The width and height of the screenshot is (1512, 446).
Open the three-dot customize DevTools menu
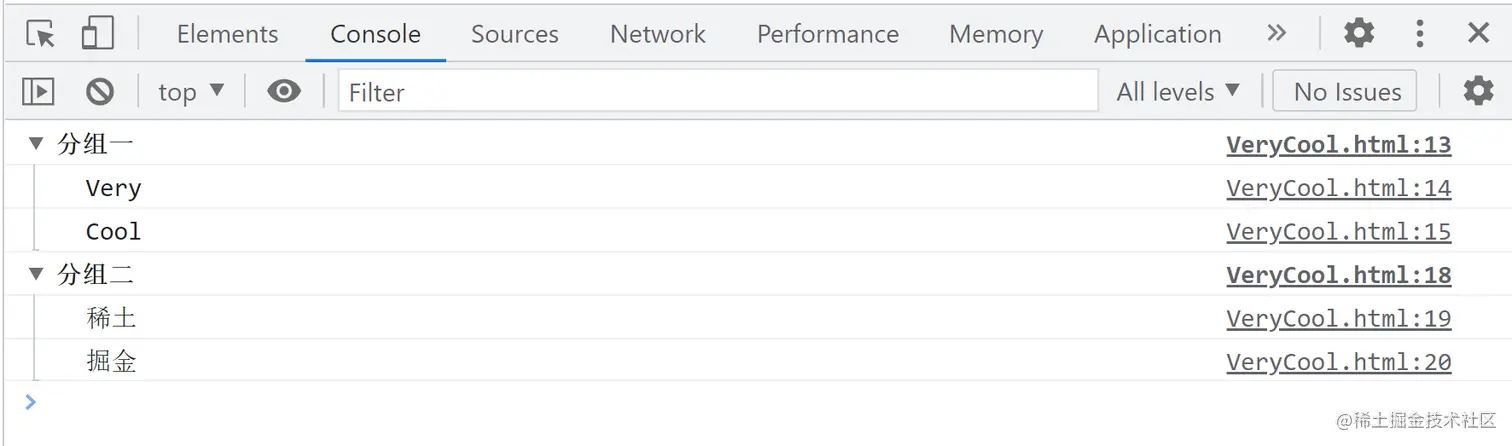click(1419, 34)
